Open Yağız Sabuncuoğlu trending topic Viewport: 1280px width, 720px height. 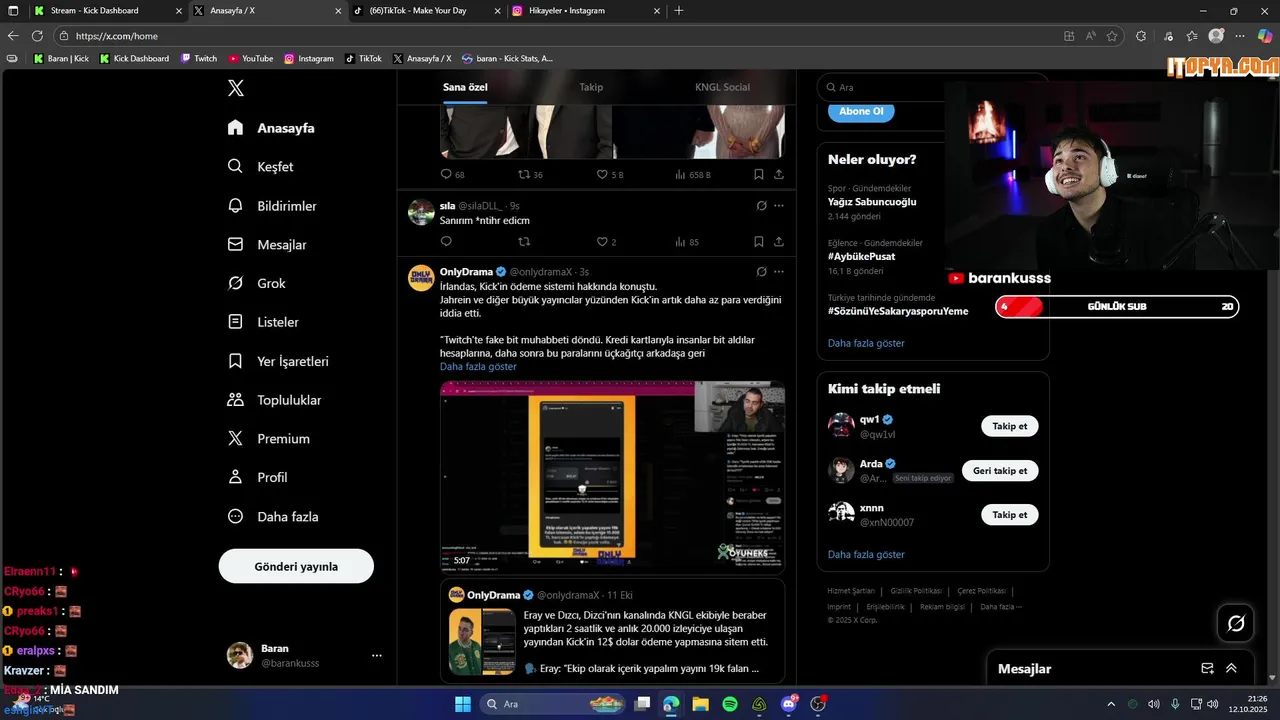872,201
